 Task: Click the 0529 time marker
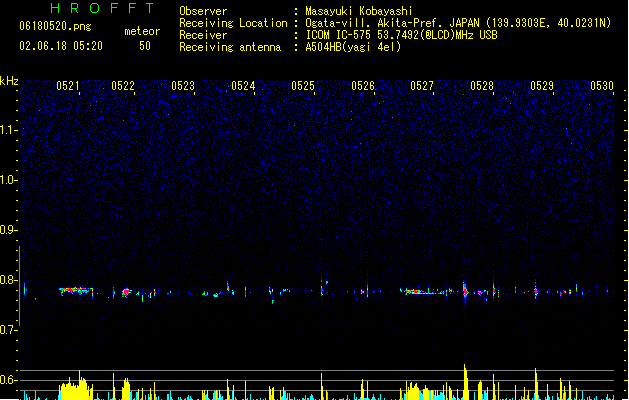coord(542,86)
